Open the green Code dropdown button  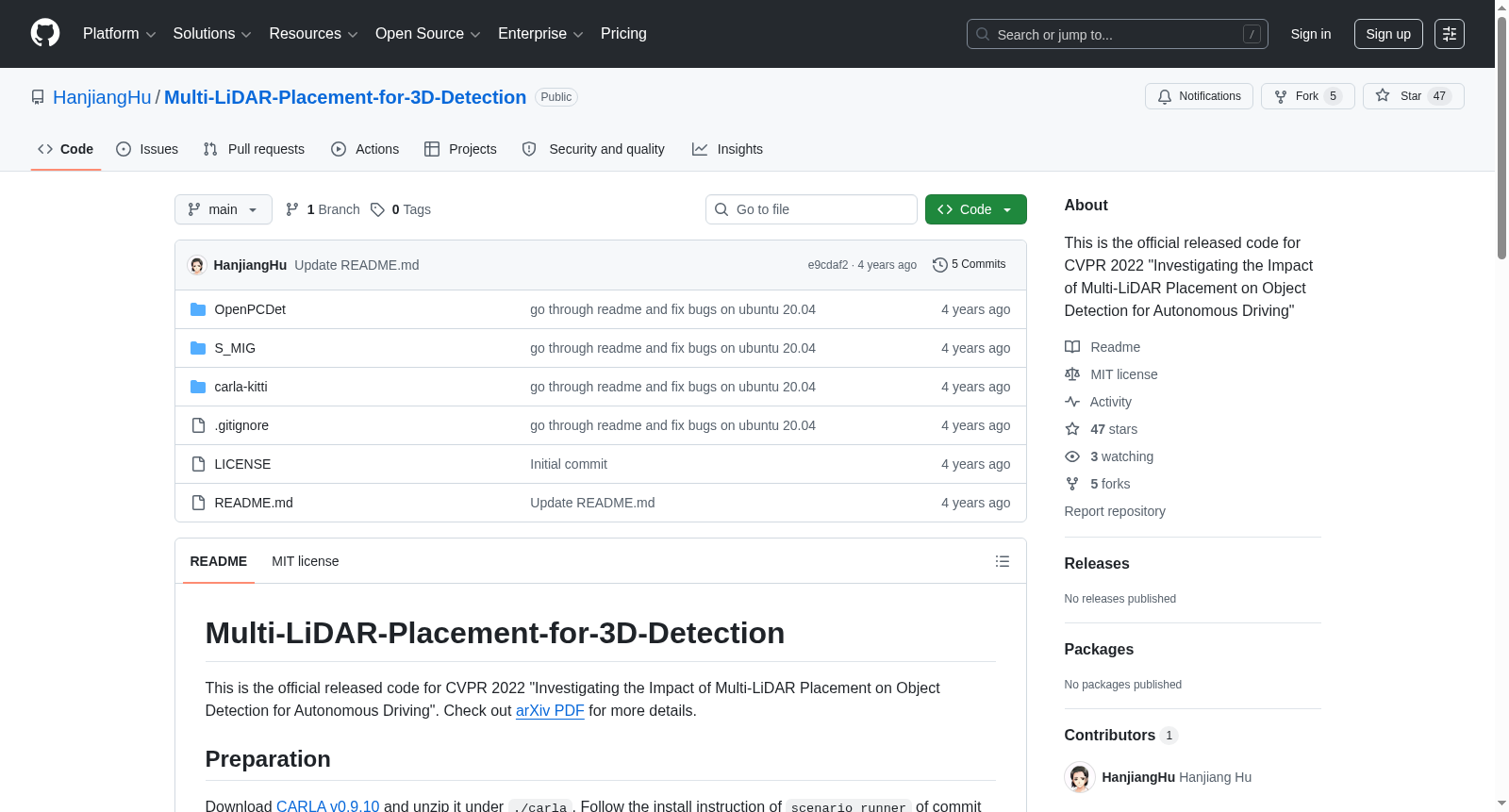(976, 209)
